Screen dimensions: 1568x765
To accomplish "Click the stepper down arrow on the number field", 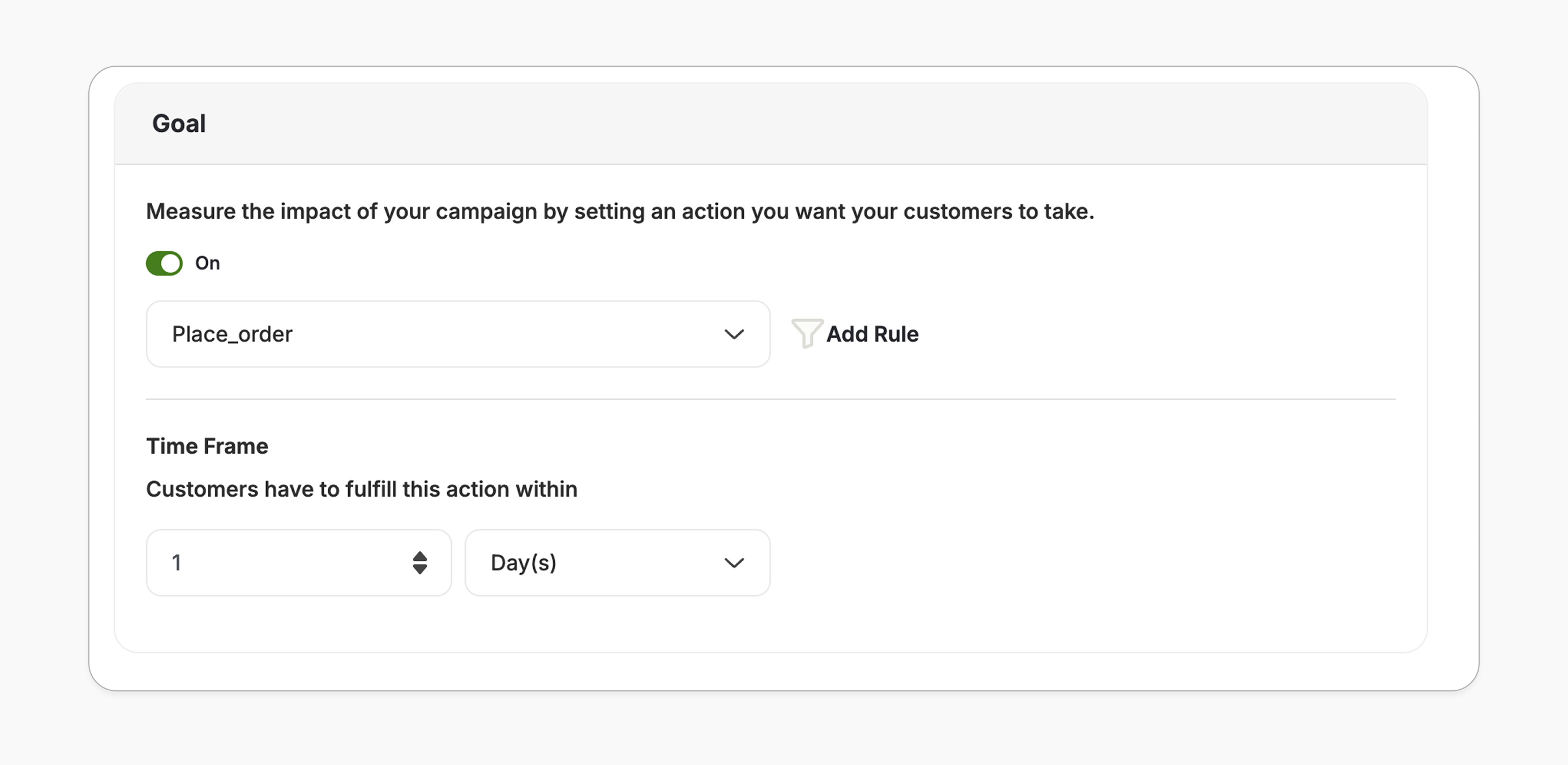I will pyautogui.click(x=421, y=570).
